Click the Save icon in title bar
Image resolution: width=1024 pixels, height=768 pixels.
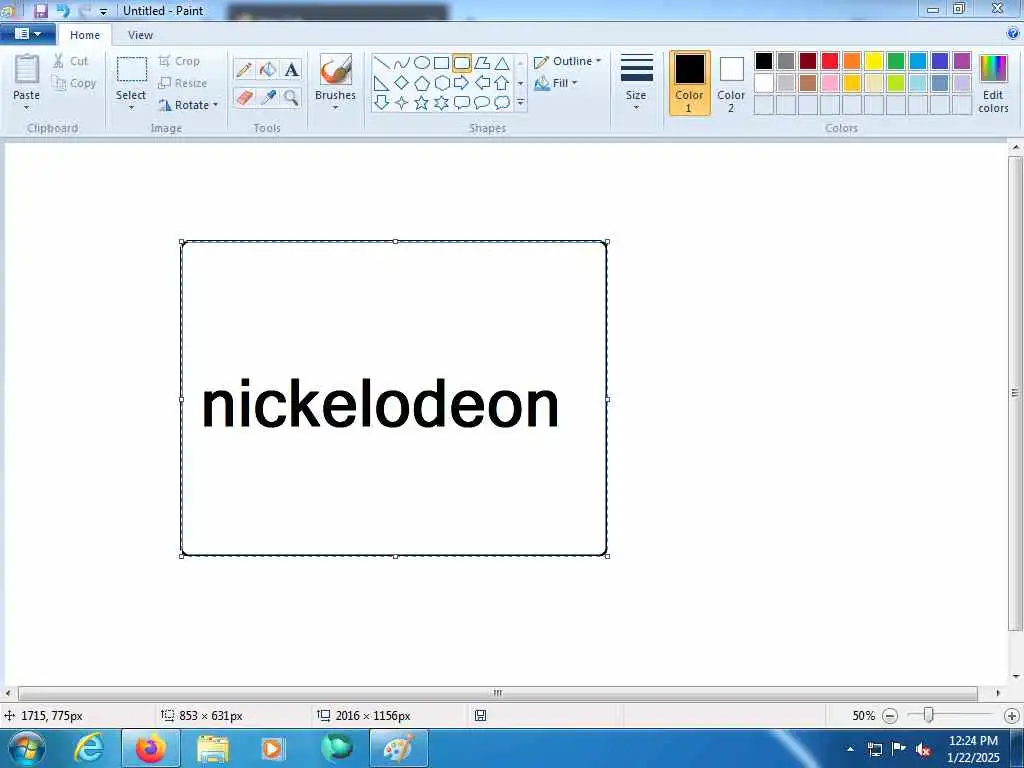(40, 10)
